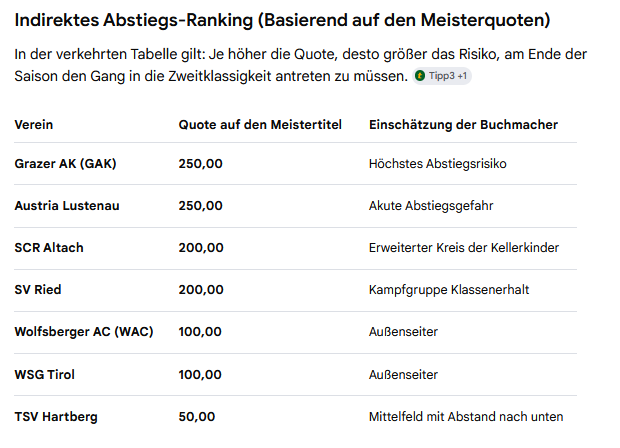Open the Tipp3 +1 source chip
Screen dimensions: 620x448
point(442,76)
